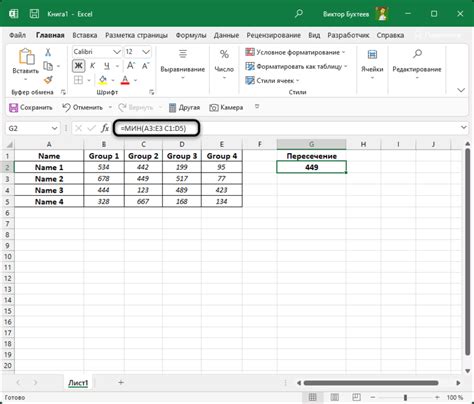The image size is (474, 404).
Task: Open the Файл tab
Action: tap(17, 35)
